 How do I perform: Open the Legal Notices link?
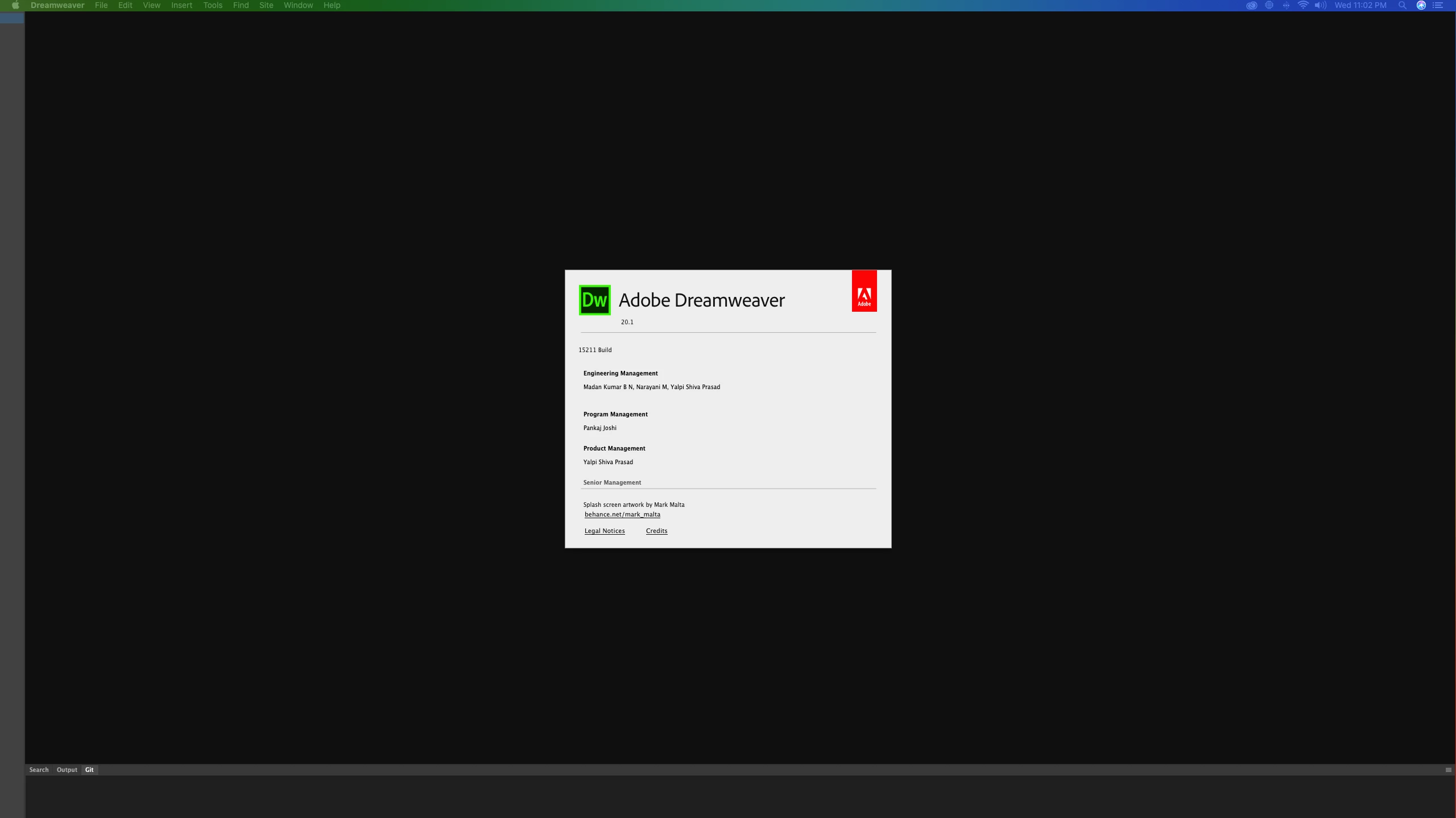(x=604, y=531)
